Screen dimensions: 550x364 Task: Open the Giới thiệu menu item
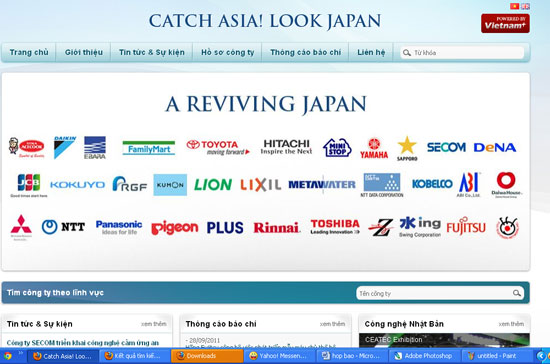click(83, 52)
